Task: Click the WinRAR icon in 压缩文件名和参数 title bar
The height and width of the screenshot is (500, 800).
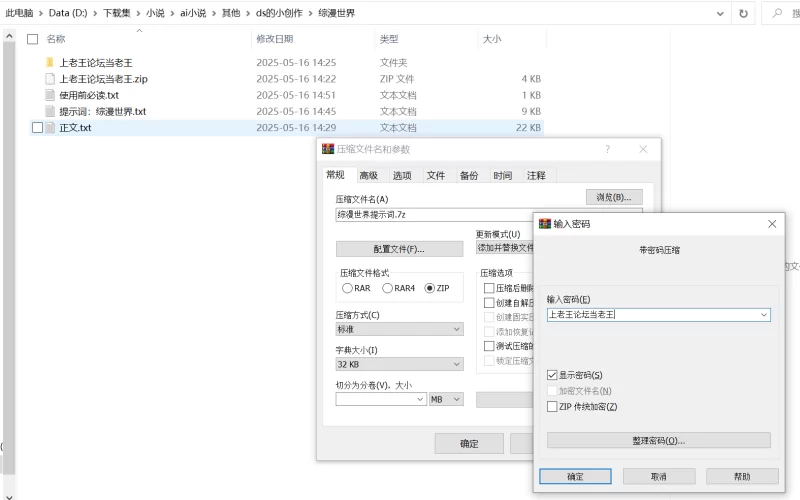Action: pyautogui.click(x=327, y=149)
